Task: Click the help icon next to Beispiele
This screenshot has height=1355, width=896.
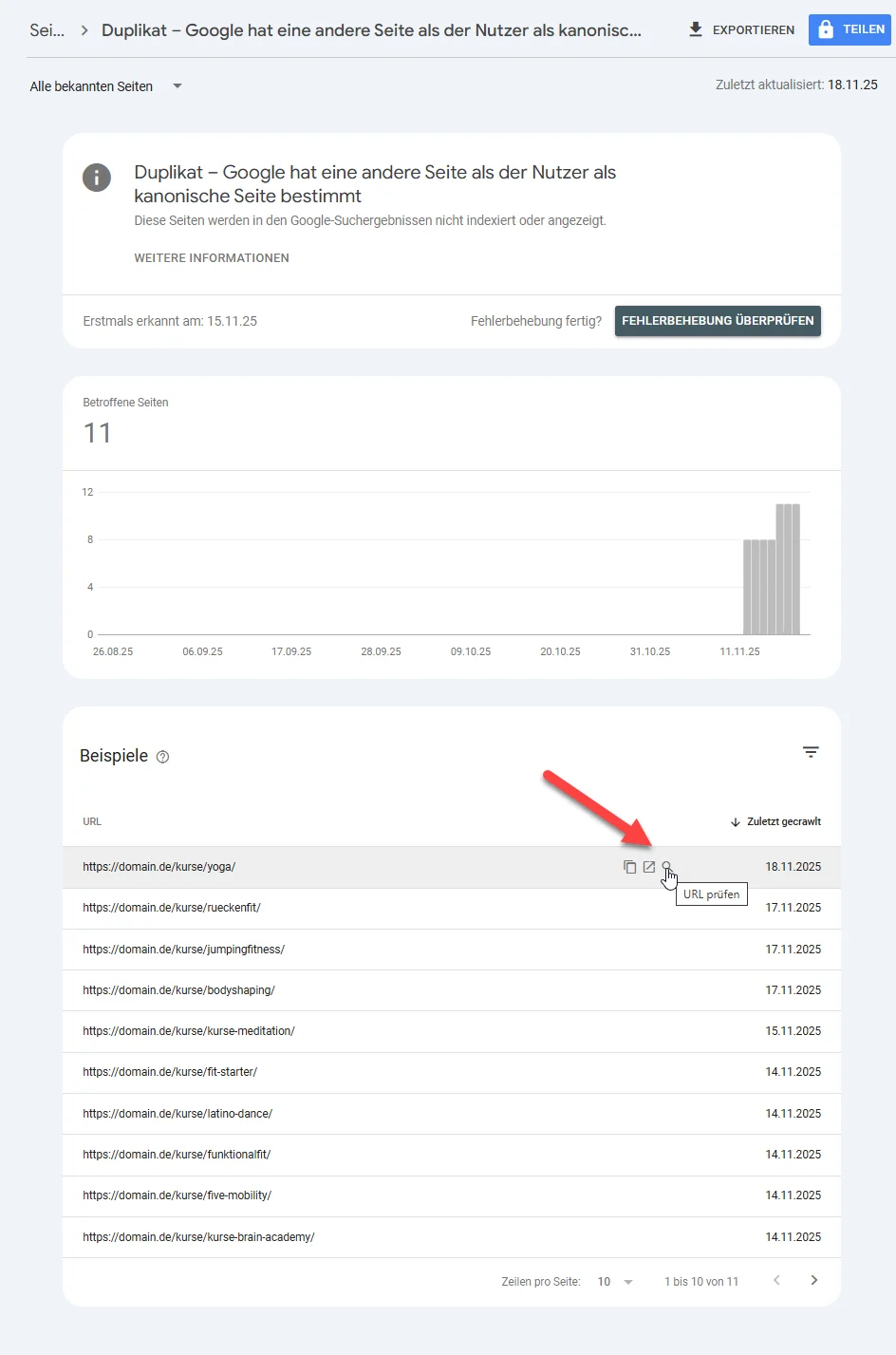Action: pos(162,756)
